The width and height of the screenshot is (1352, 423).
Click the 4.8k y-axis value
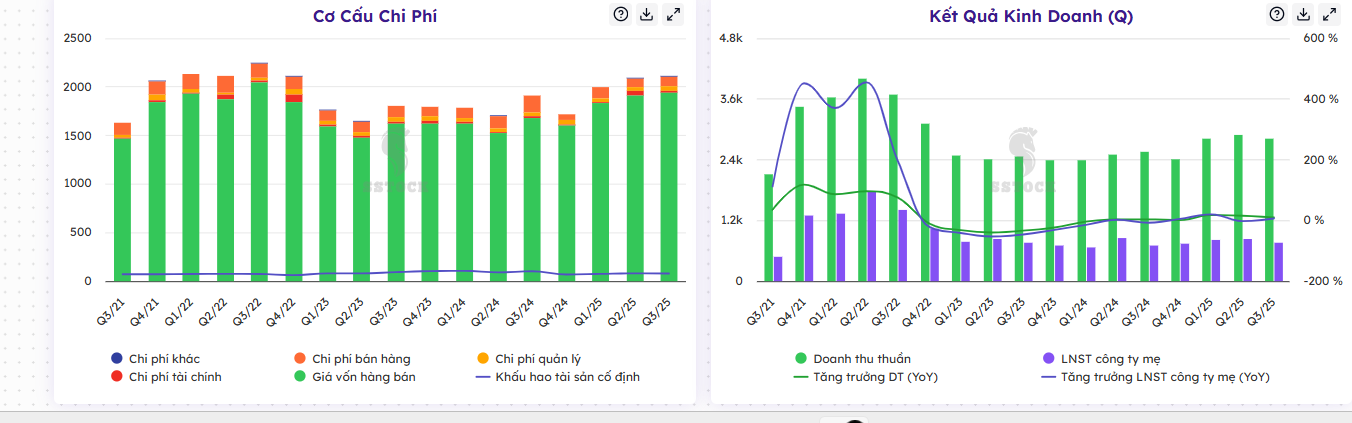731,38
